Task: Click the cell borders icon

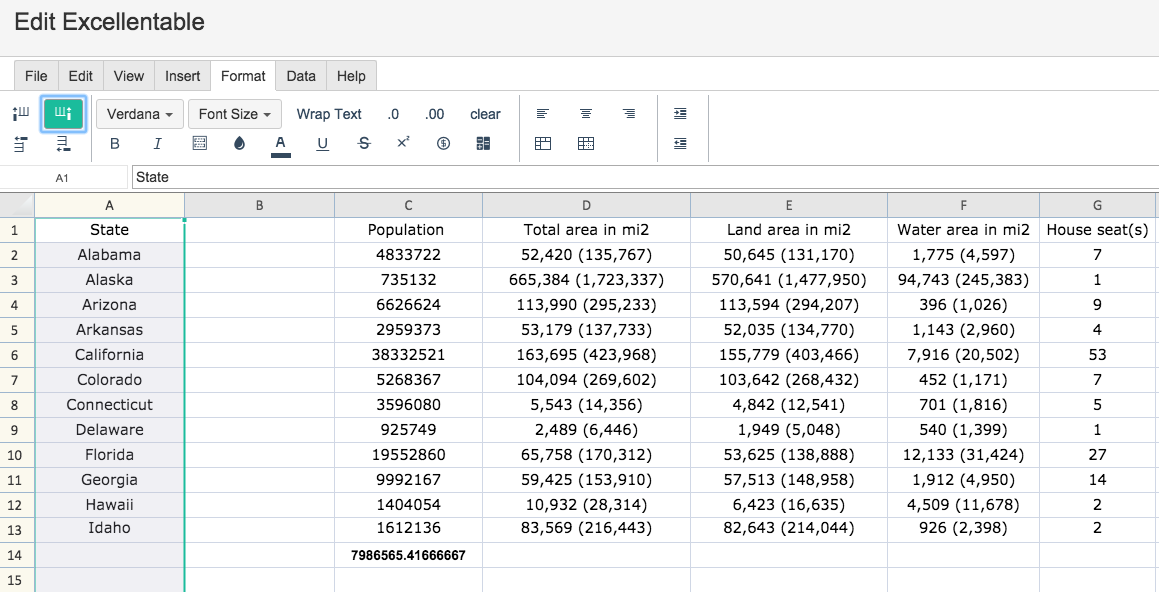Action: (200, 144)
